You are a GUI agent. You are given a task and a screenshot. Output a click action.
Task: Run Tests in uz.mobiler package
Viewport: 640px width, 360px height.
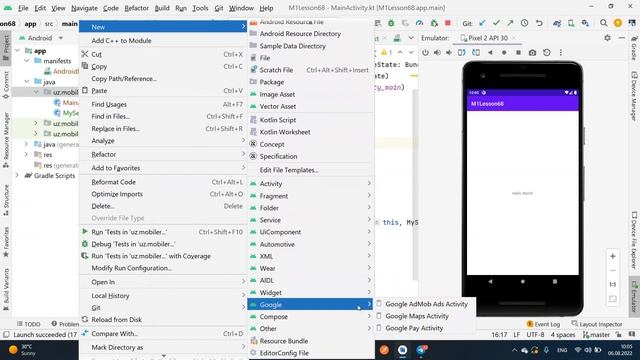coord(163,232)
